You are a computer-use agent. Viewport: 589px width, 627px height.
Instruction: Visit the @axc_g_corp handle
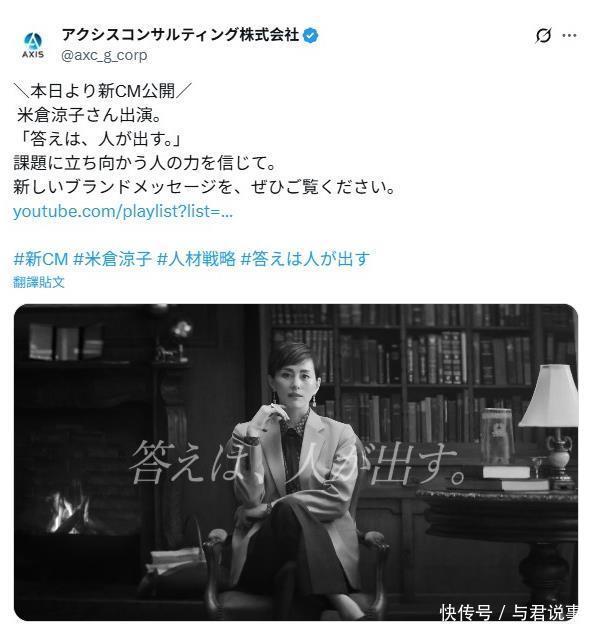(104, 55)
